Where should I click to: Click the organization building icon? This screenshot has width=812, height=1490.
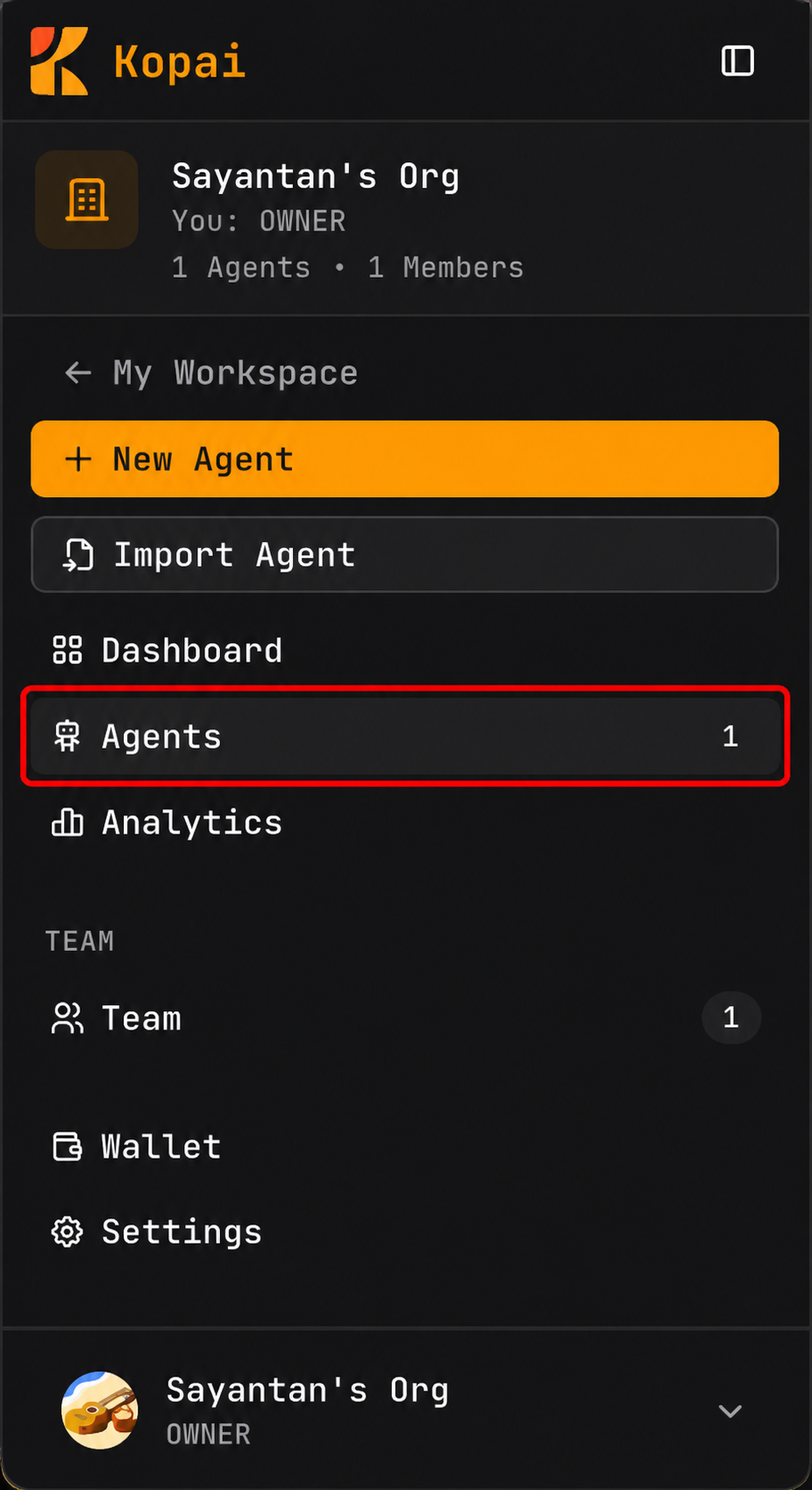[87, 200]
